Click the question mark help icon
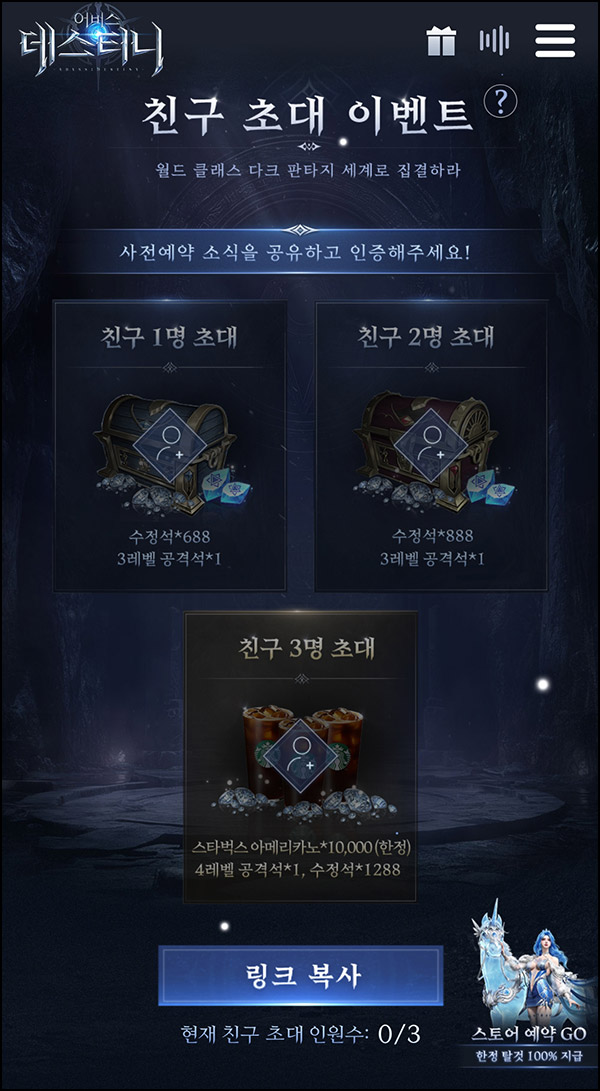 pyautogui.click(x=500, y=102)
